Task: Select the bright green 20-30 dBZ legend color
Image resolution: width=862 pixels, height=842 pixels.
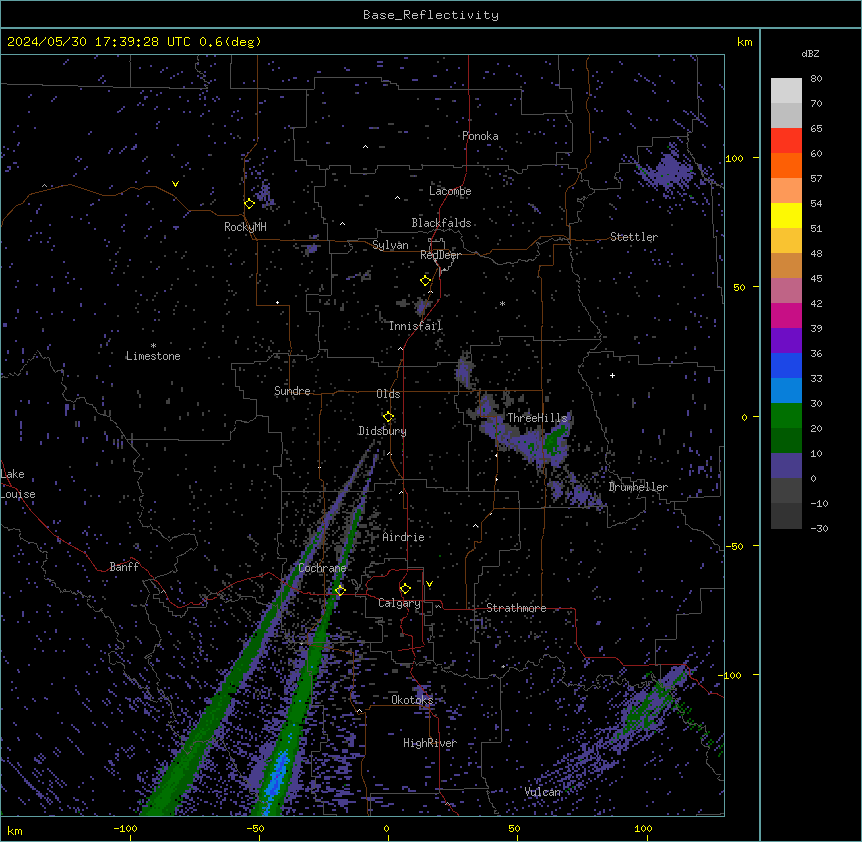Action: 786,416
